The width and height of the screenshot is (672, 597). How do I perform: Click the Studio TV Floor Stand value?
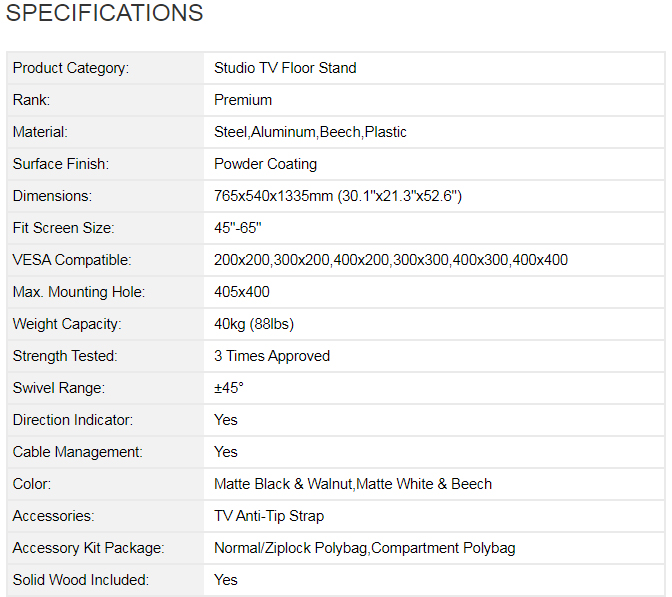(285, 68)
